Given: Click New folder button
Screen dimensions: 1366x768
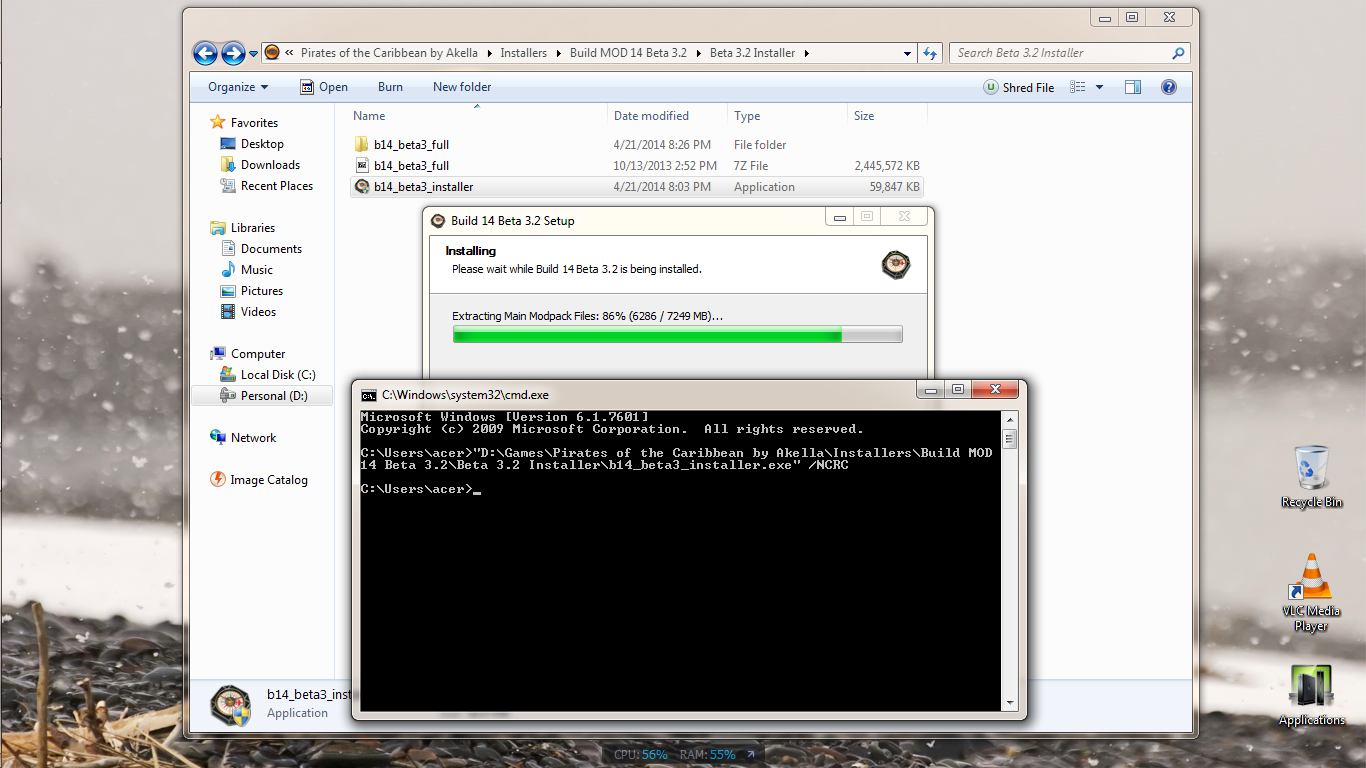Looking at the screenshot, I should [462, 87].
